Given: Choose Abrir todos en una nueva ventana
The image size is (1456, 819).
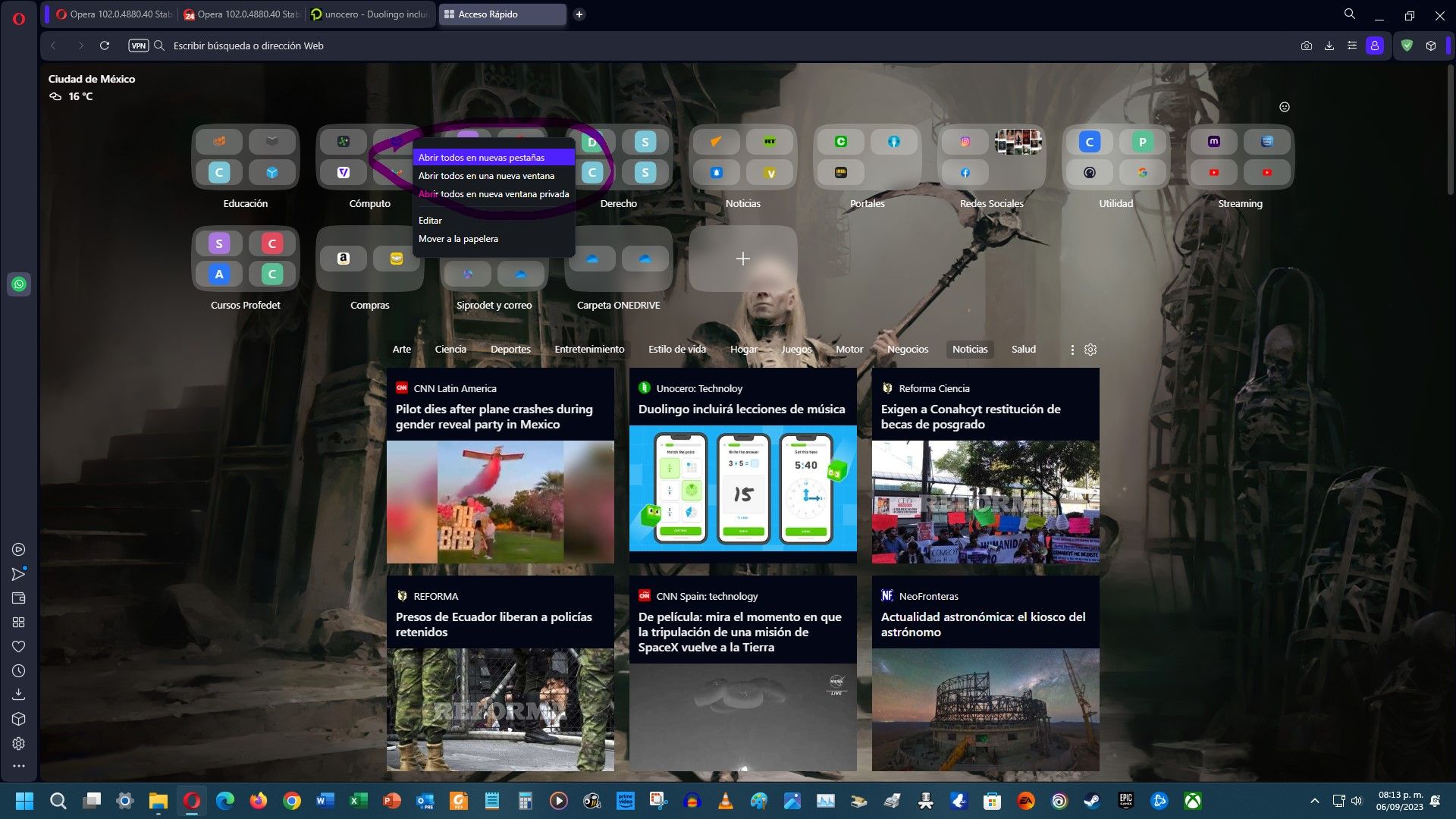Looking at the screenshot, I should (x=494, y=176).
